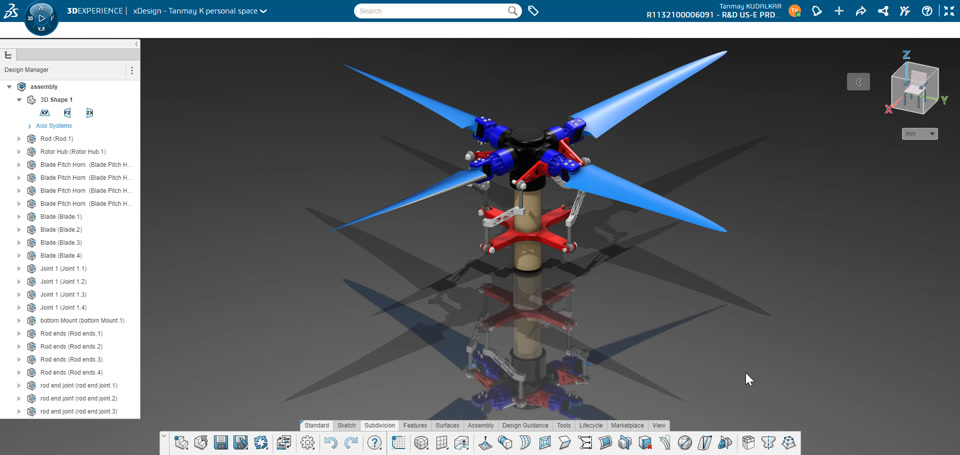Screen dimensions: 960x455
Task: Open the question-mark help tool in bottom toolbar
Action: click(x=374, y=443)
